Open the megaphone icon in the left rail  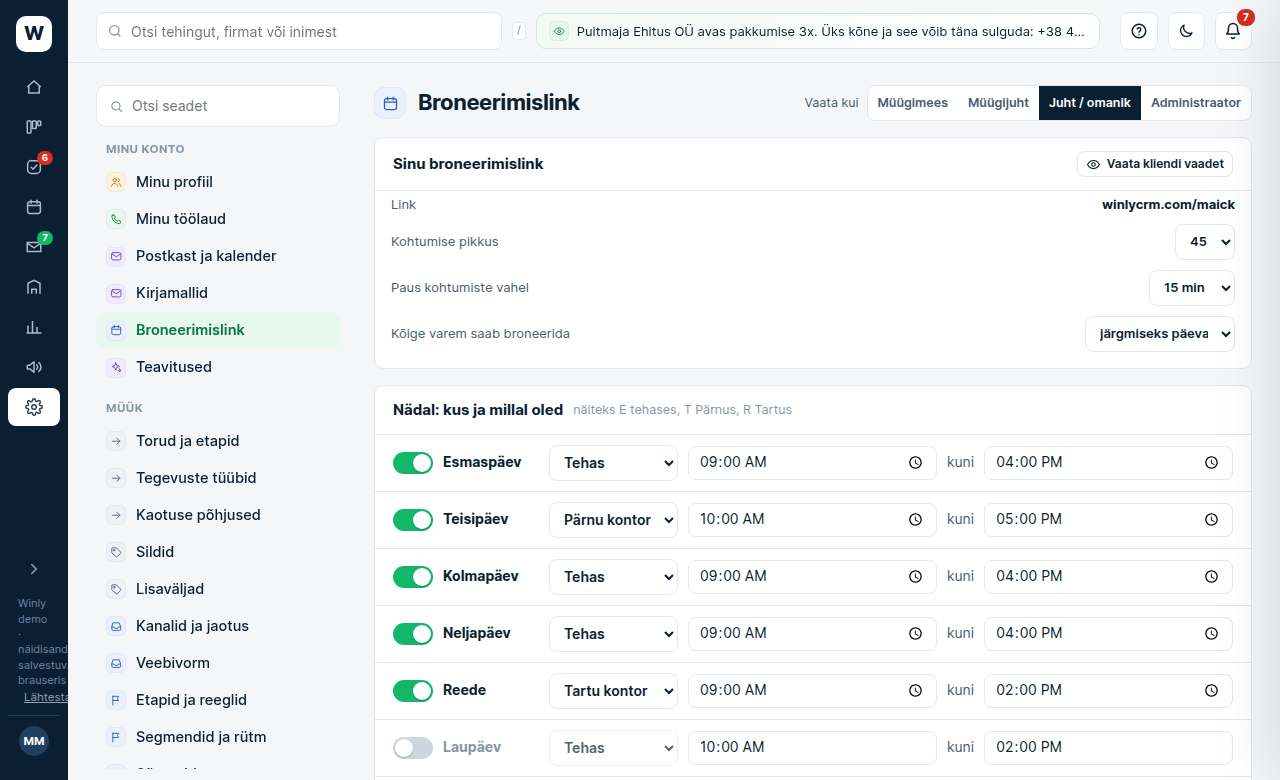pyautogui.click(x=34, y=367)
